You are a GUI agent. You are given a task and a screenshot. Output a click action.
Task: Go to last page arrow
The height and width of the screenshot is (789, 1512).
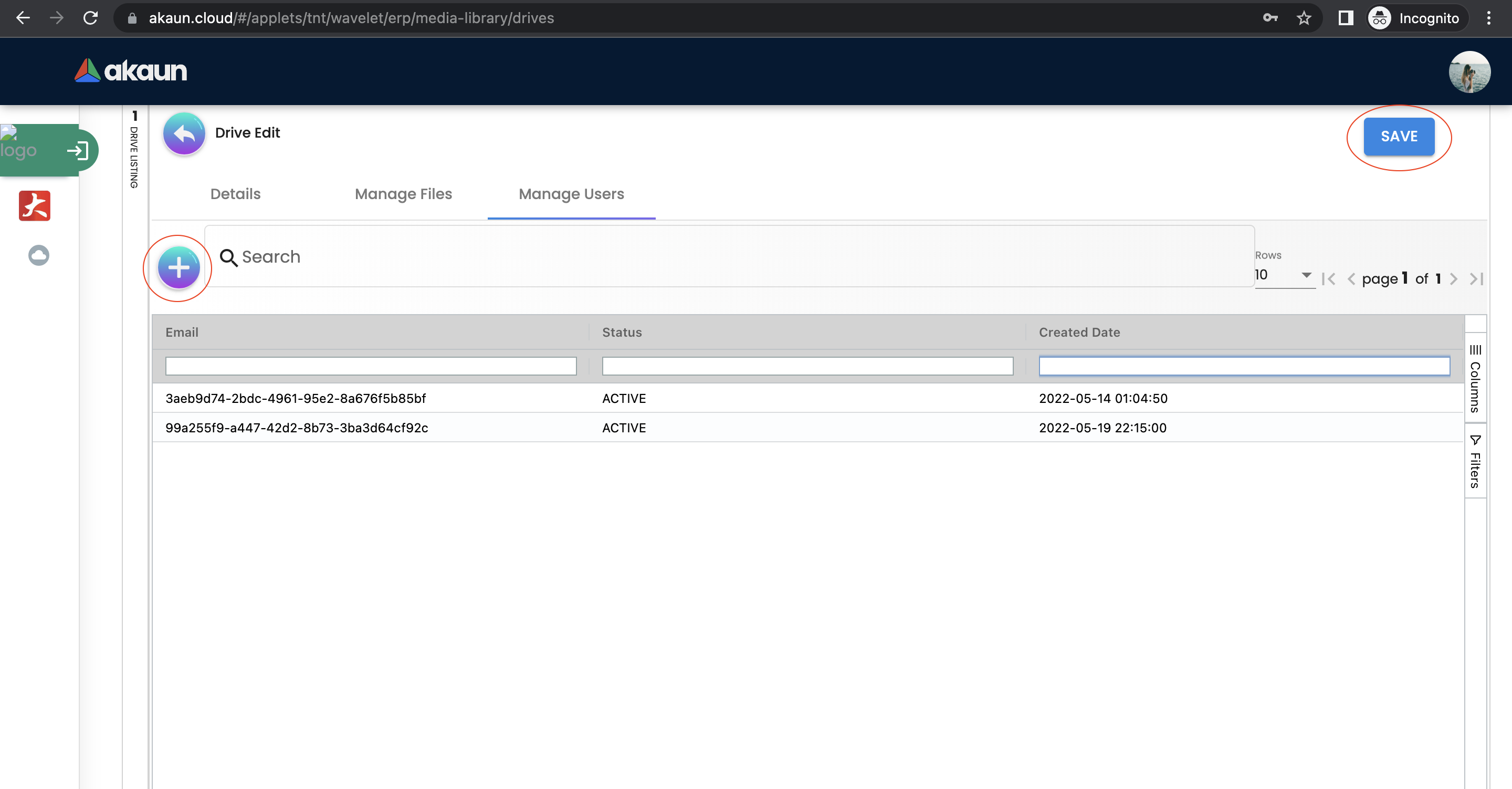click(x=1476, y=278)
